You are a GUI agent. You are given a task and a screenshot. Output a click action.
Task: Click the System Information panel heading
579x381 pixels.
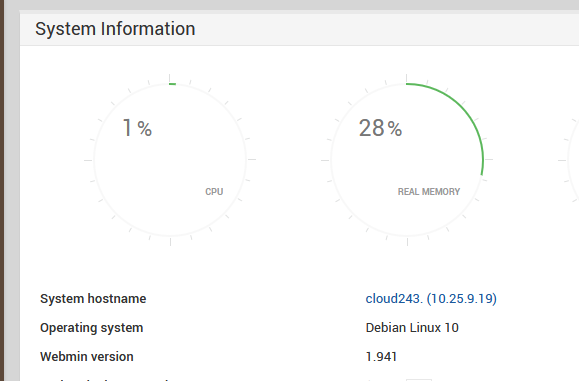coord(115,29)
